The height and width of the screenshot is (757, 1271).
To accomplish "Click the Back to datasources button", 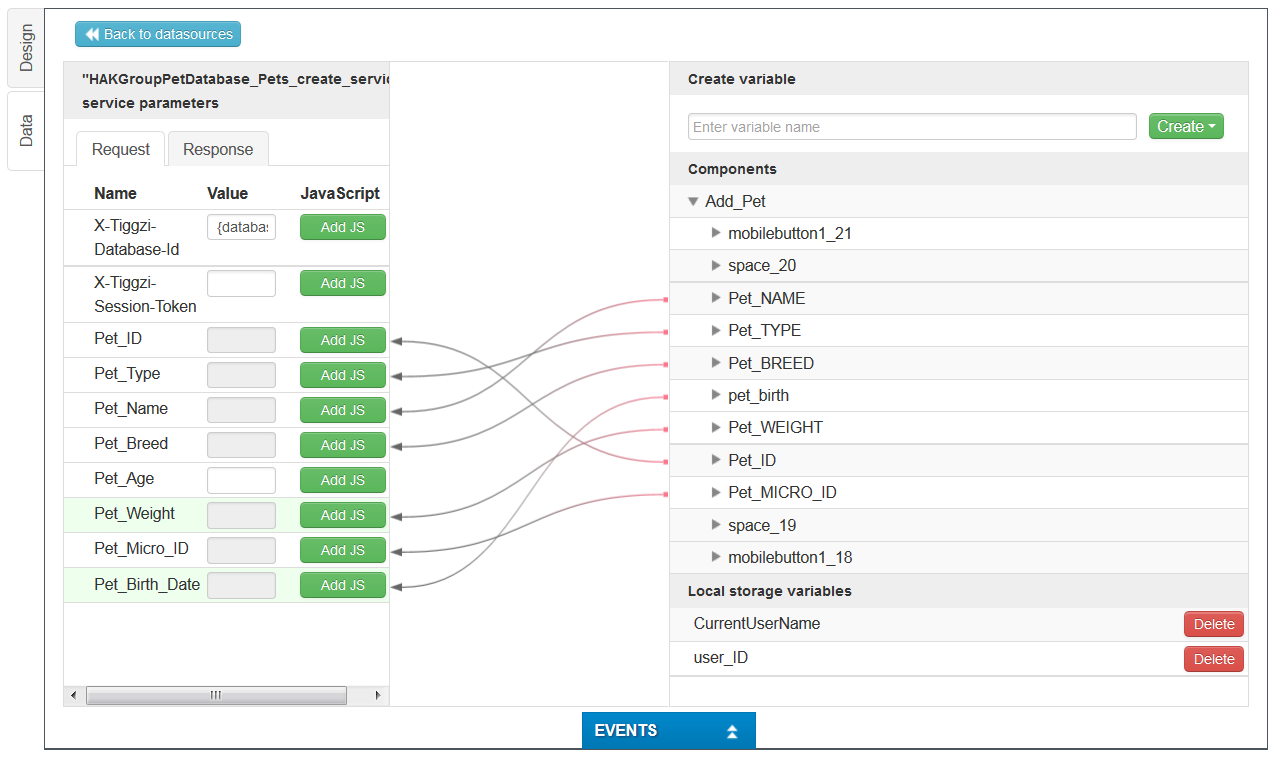I will (158, 34).
